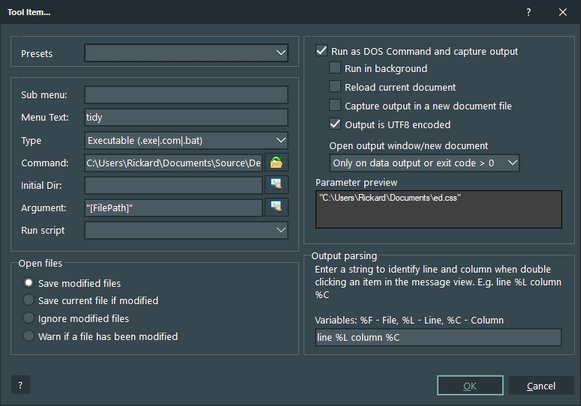This screenshot has width=581, height=406.
Task: Click the OK button
Action: click(x=470, y=386)
